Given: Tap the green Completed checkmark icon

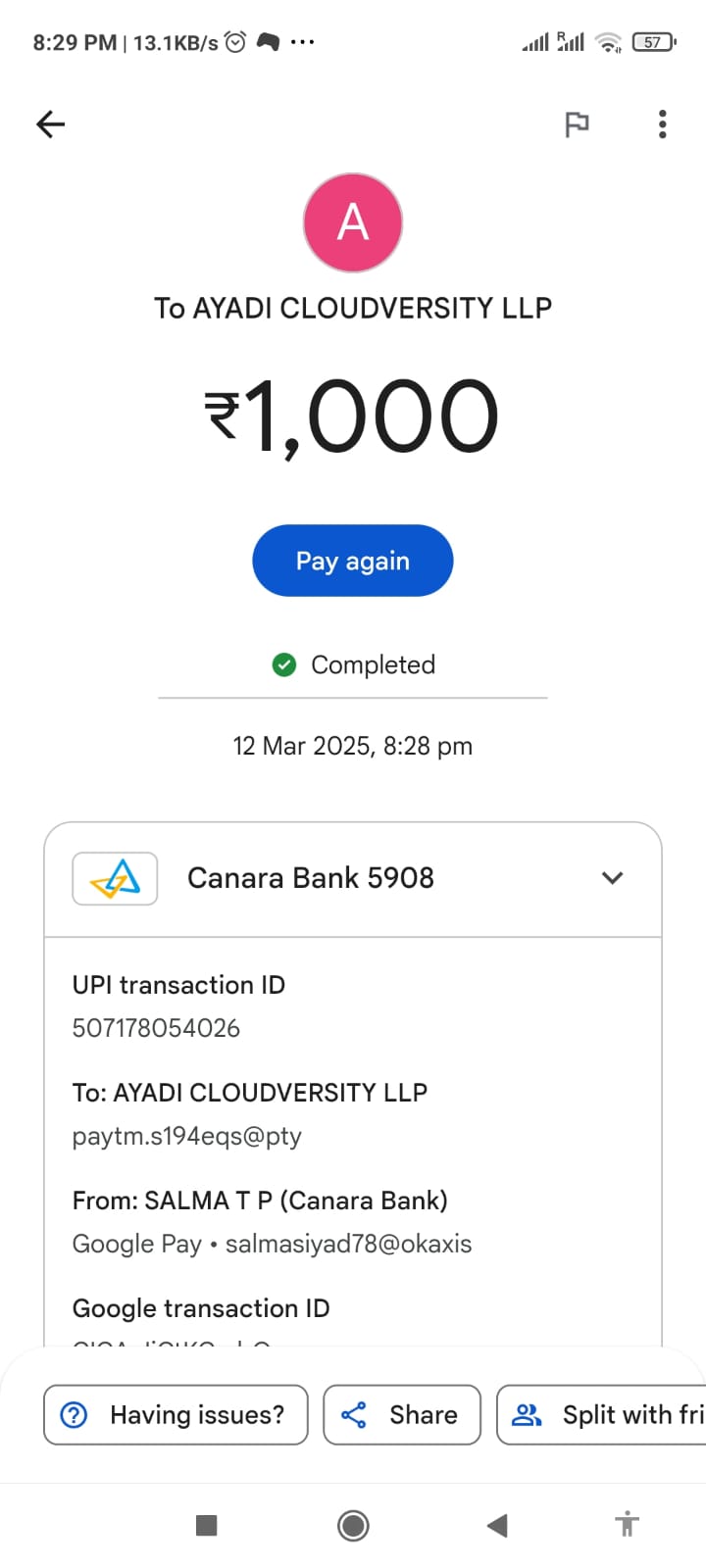Looking at the screenshot, I should click(284, 665).
